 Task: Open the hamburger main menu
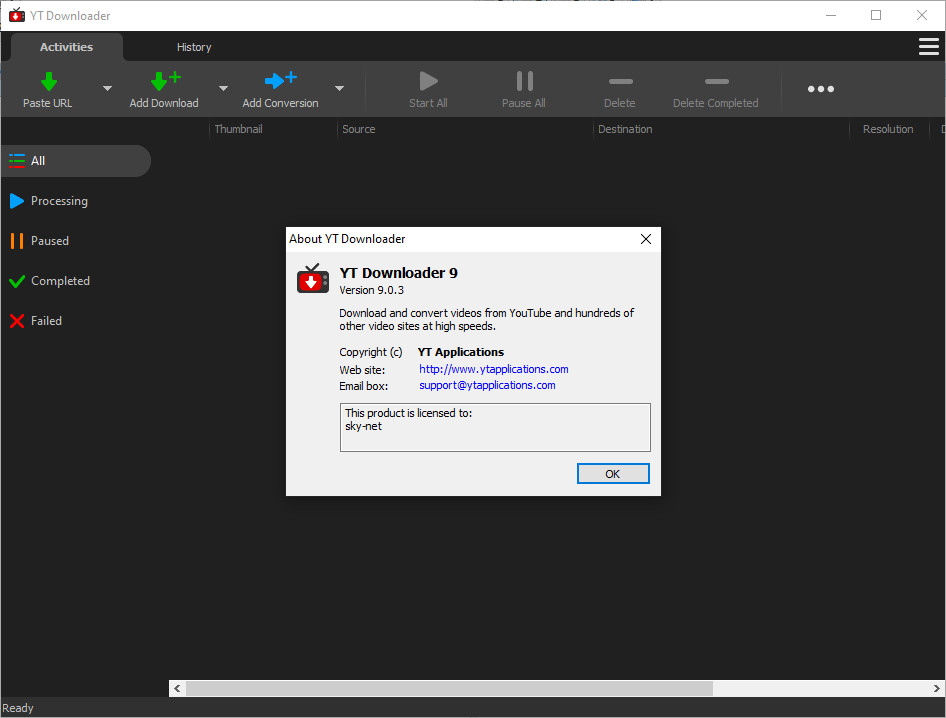[x=929, y=46]
